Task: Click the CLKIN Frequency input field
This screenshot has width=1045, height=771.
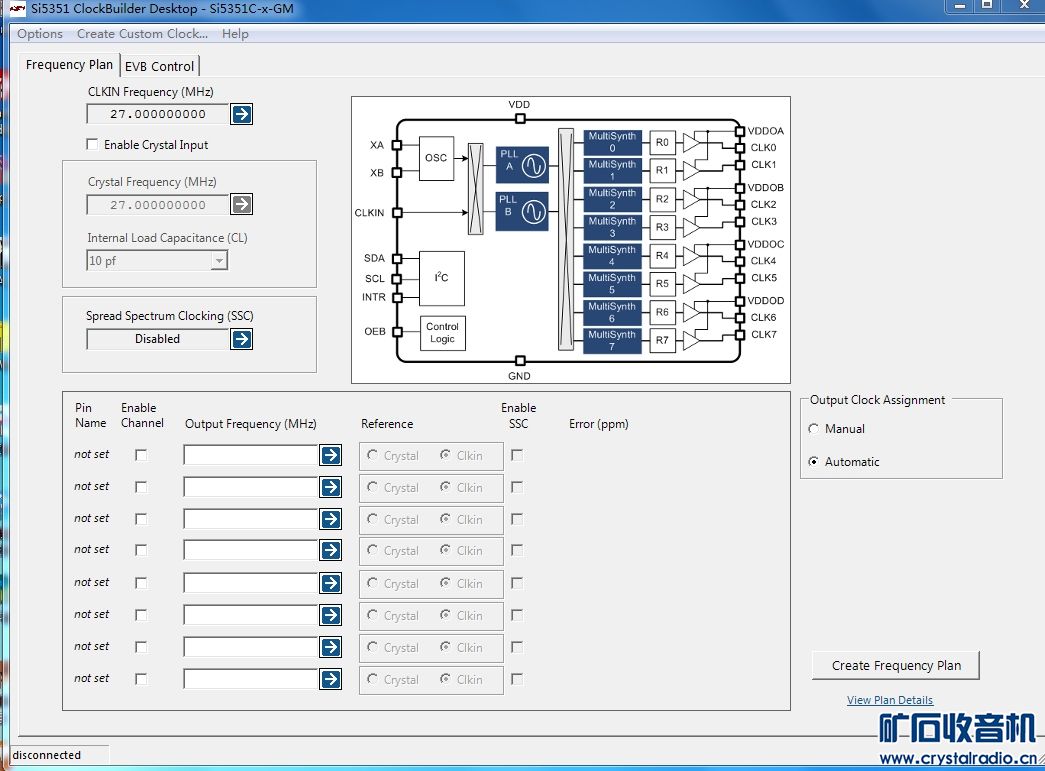Action: (157, 114)
